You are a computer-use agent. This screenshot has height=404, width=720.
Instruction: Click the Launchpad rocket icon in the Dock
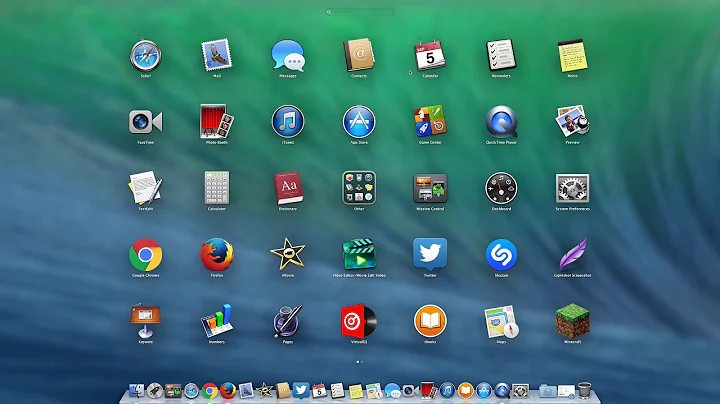(x=155, y=391)
